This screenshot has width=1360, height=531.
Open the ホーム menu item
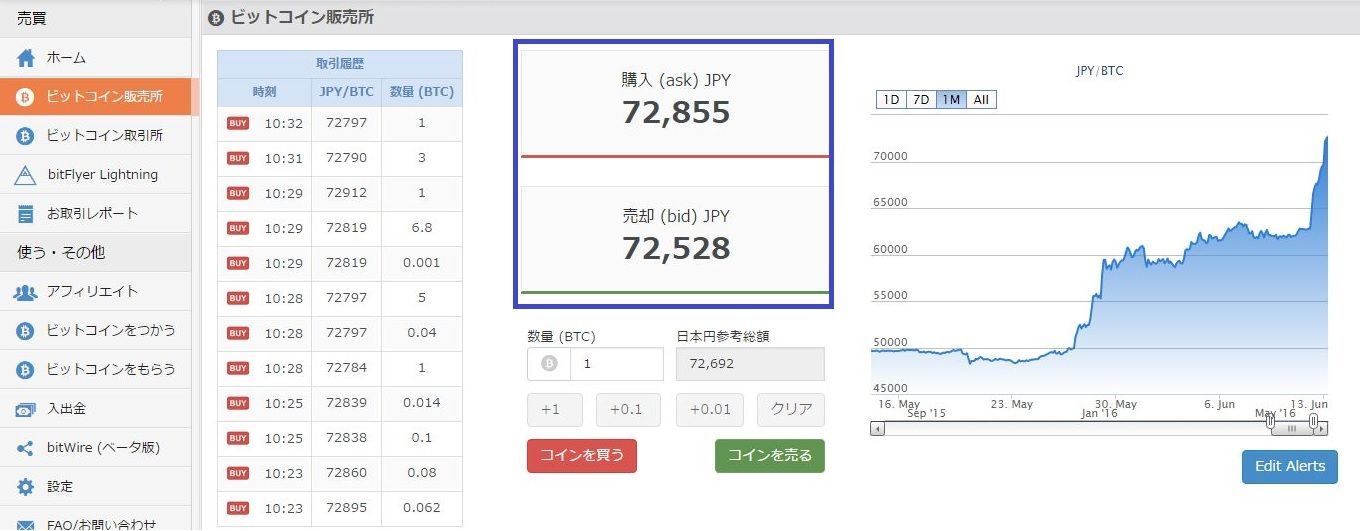tap(95, 58)
